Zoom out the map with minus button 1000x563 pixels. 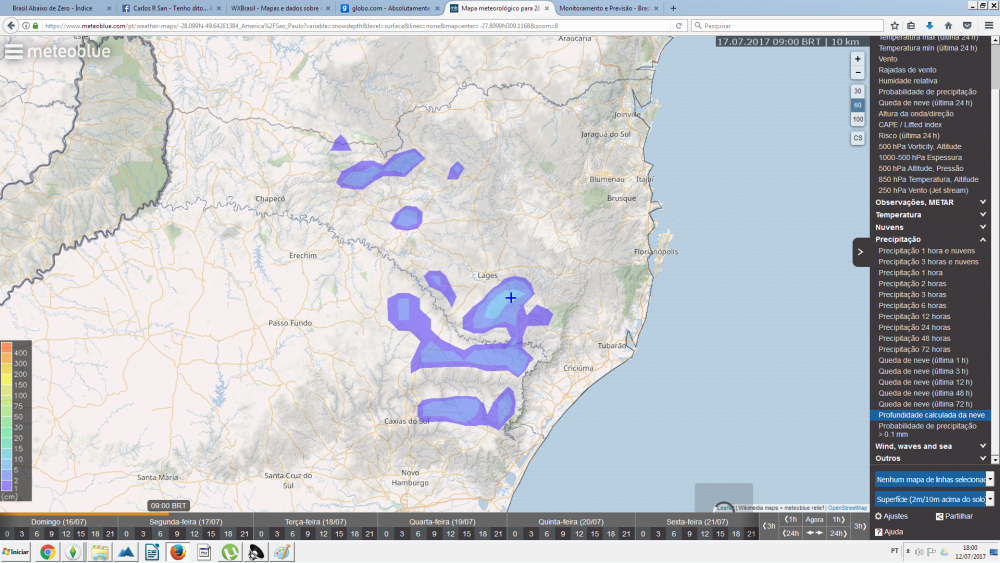(857, 72)
